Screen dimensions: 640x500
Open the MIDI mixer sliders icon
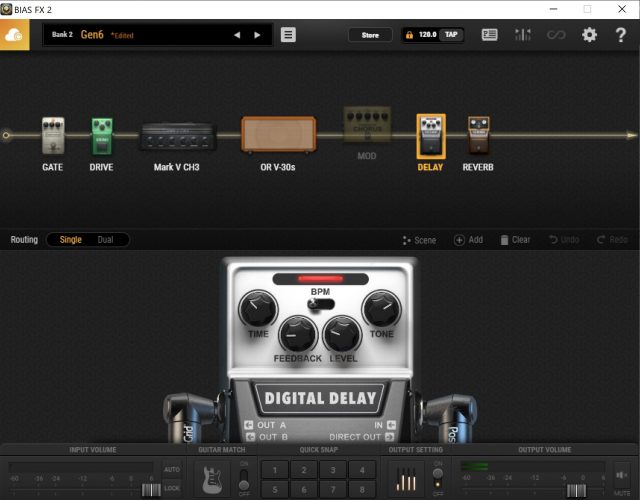coord(523,35)
